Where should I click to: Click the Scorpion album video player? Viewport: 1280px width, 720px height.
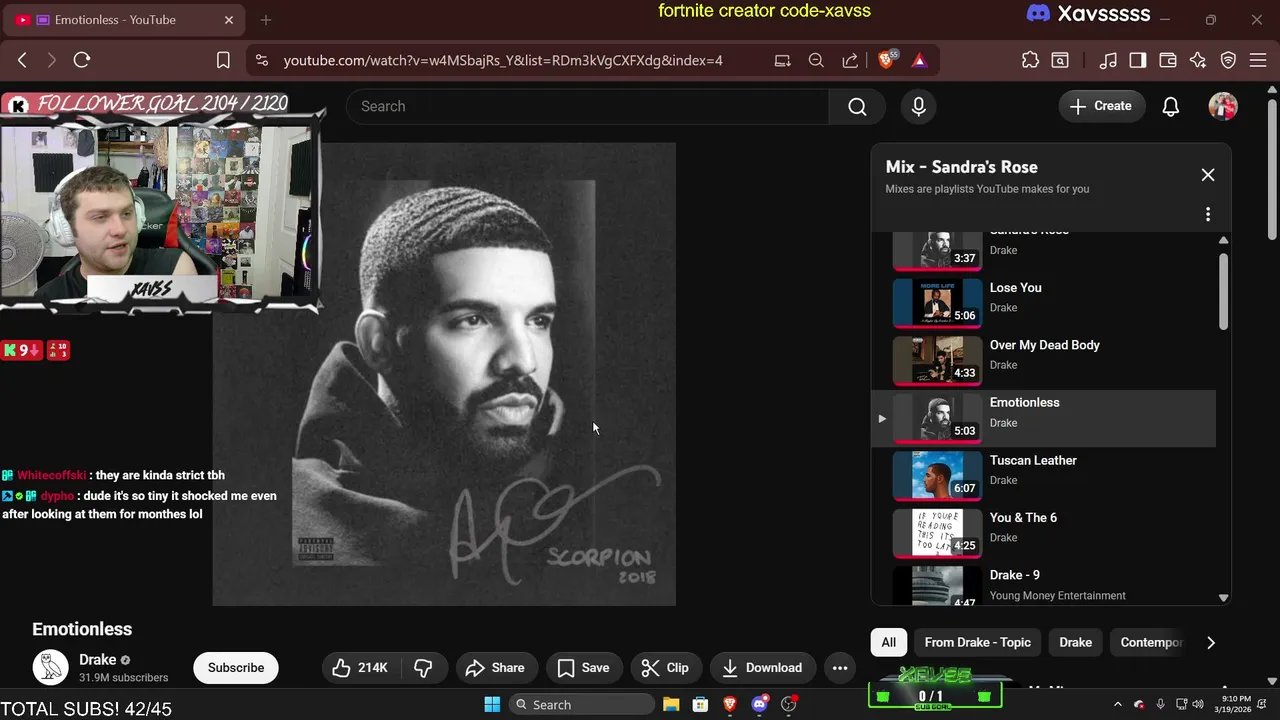point(444,374)
